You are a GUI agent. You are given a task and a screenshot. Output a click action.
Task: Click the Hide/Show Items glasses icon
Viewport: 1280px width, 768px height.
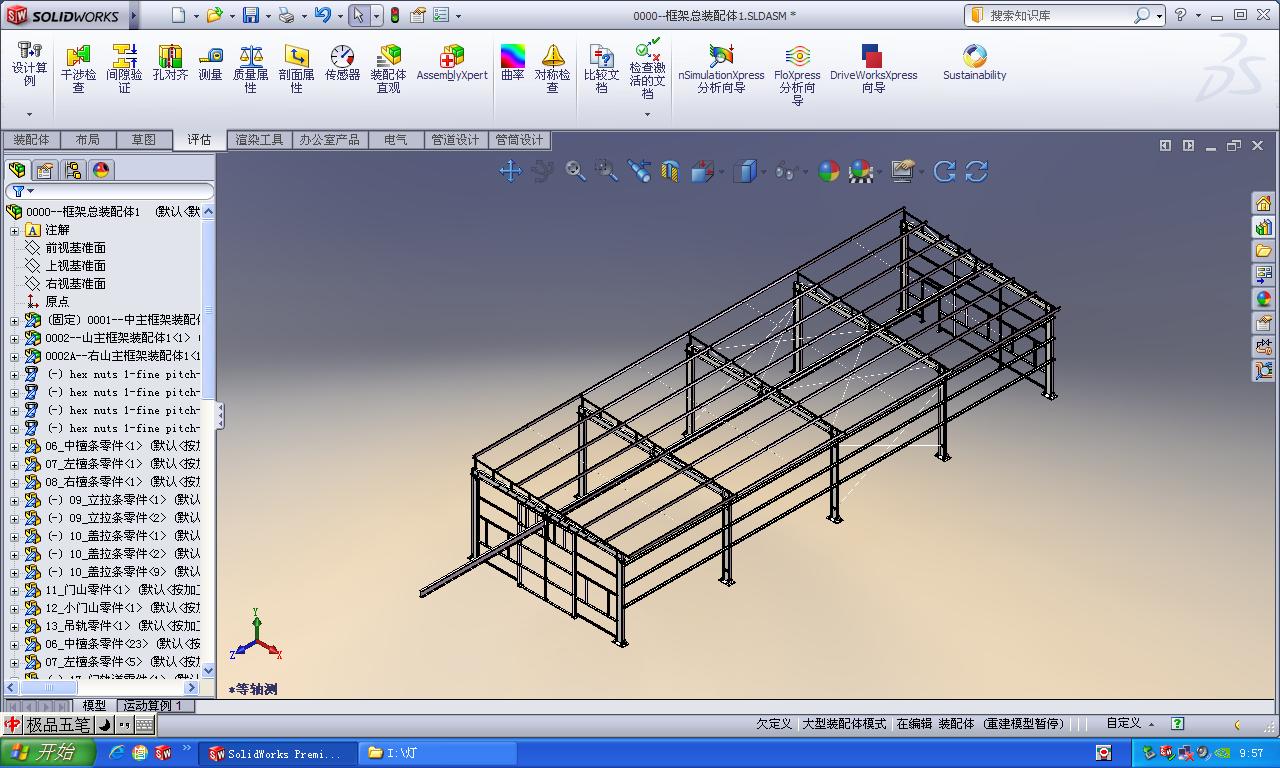click(786, 171)
